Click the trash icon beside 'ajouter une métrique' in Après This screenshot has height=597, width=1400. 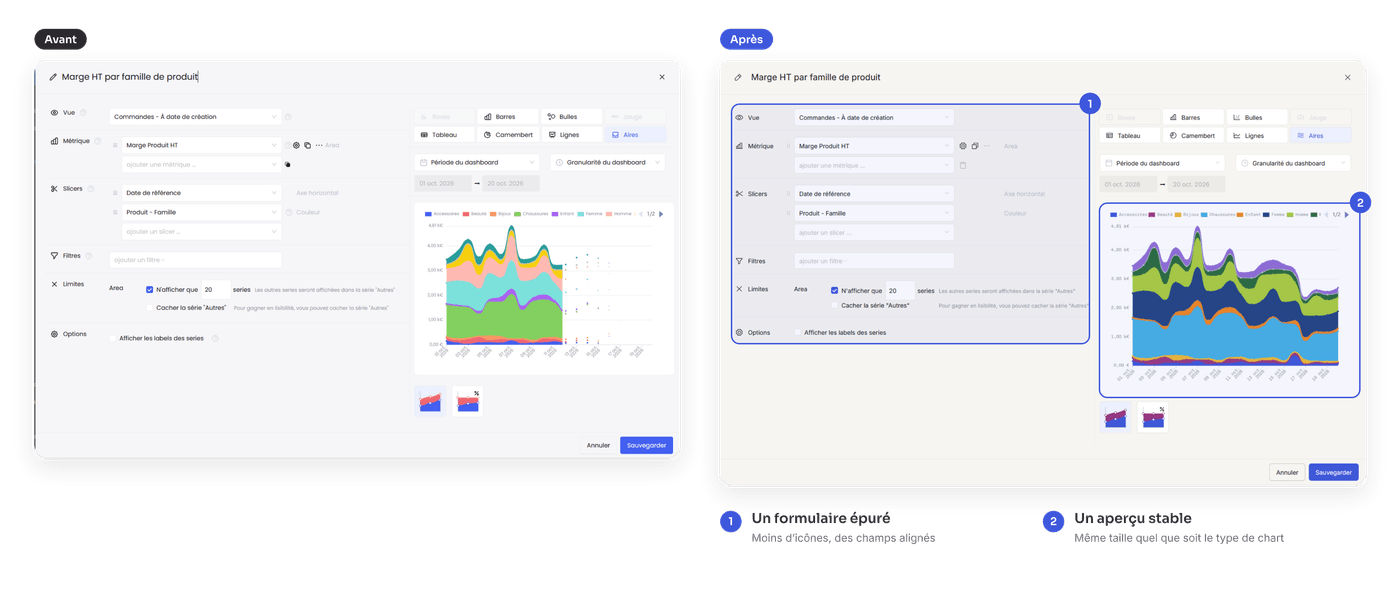[x=963, y=165]
